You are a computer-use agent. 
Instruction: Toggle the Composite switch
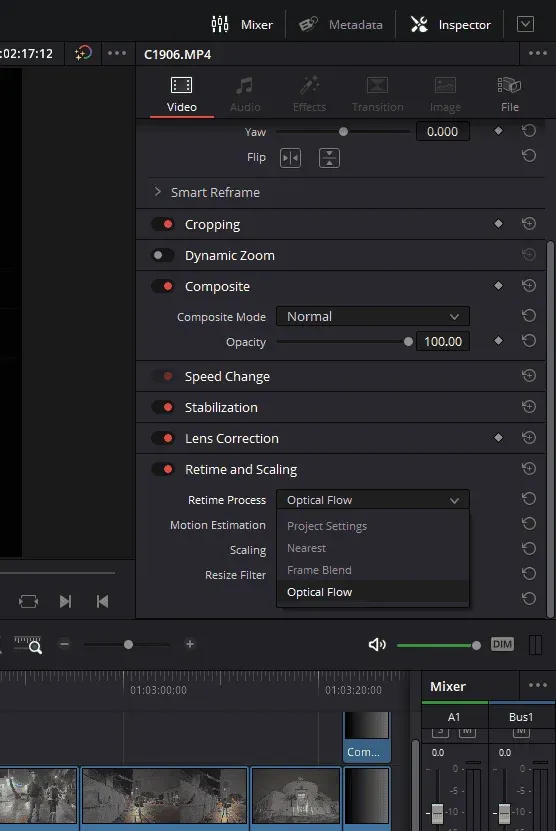163,286
